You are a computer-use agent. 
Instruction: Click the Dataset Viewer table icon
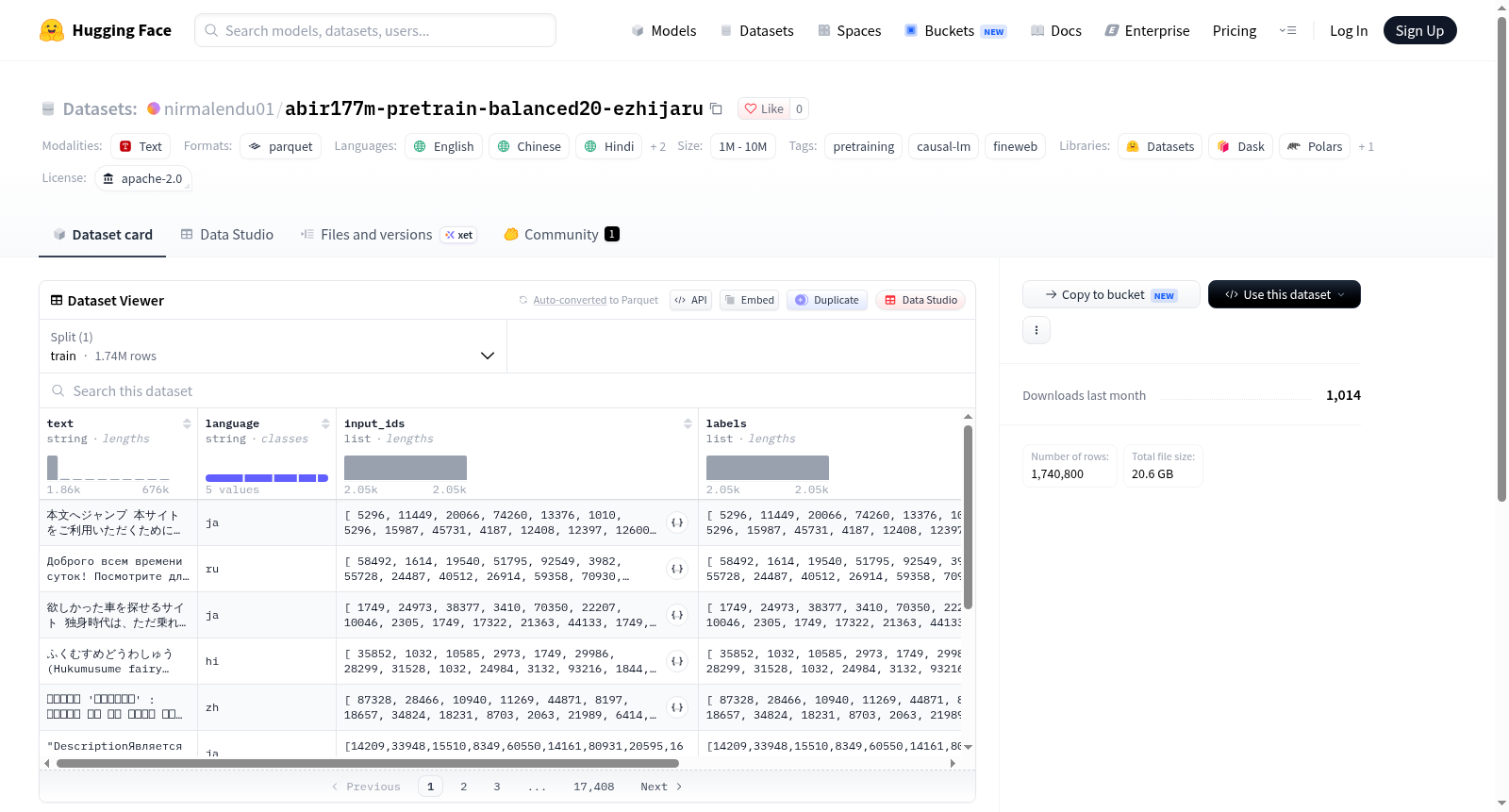[57, 300]
